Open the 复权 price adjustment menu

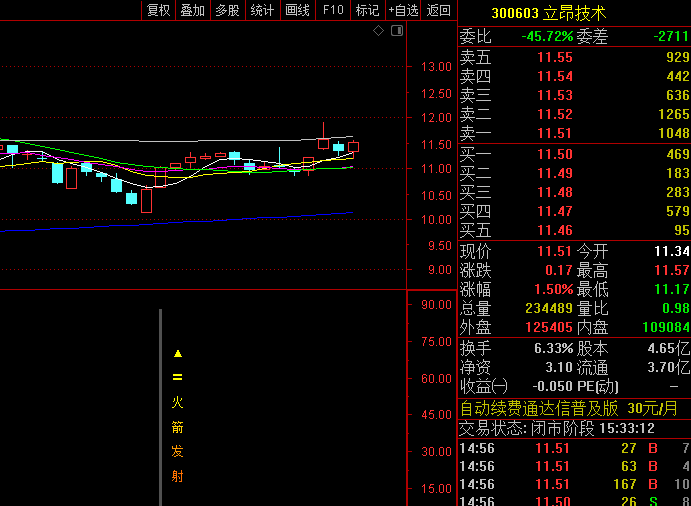(x=158, y=10)
